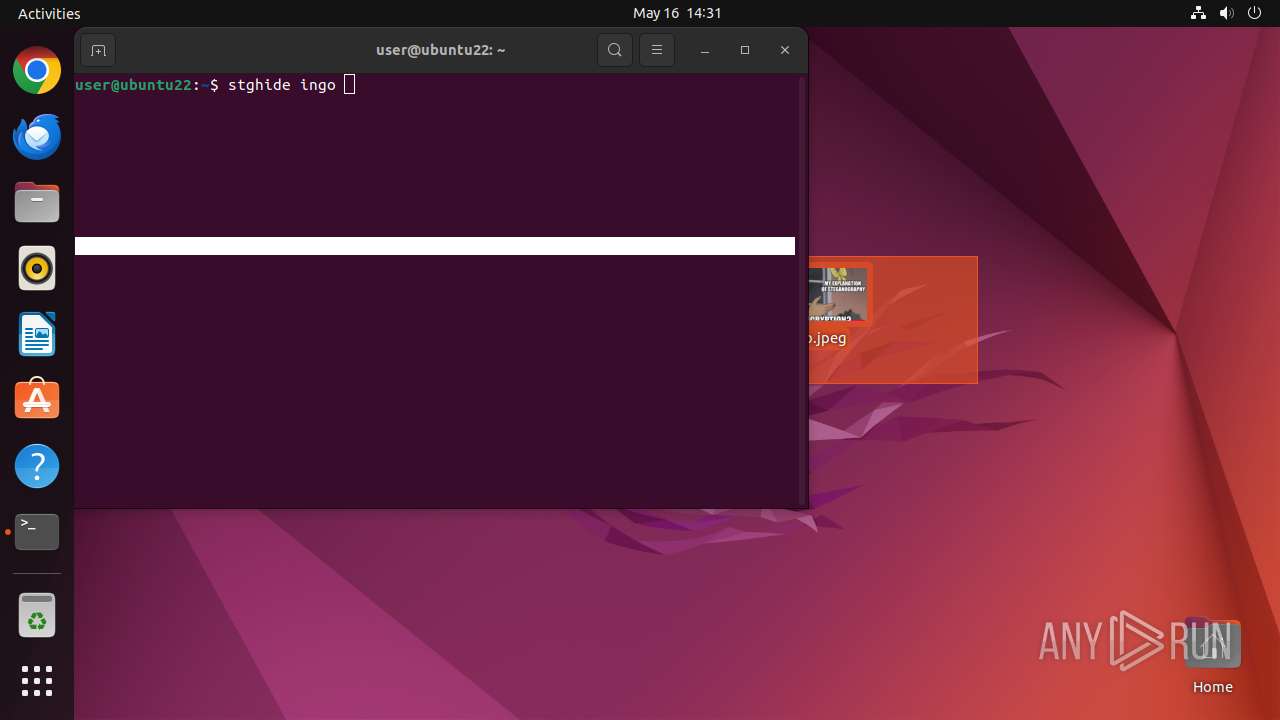Open a new terminal tab

click(x=98, y=50)
